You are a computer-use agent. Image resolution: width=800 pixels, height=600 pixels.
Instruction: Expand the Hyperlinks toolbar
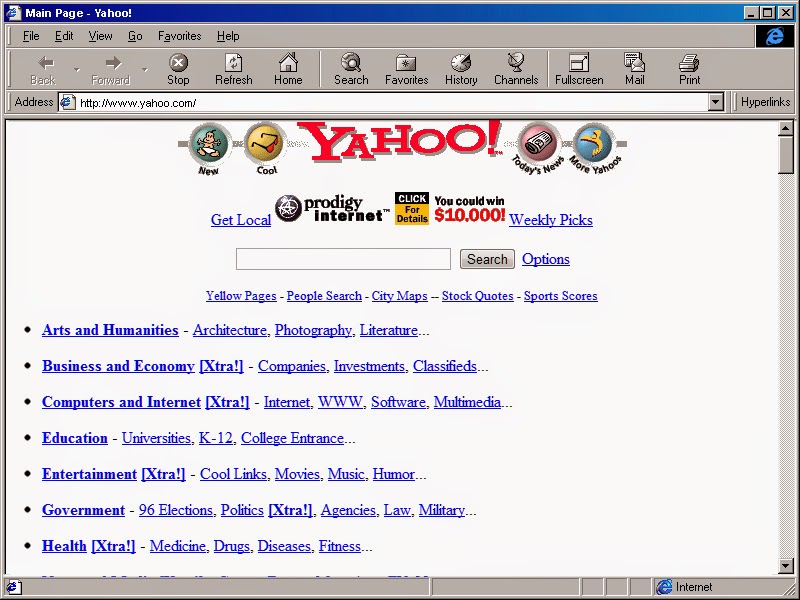click(x=765, y=102)
